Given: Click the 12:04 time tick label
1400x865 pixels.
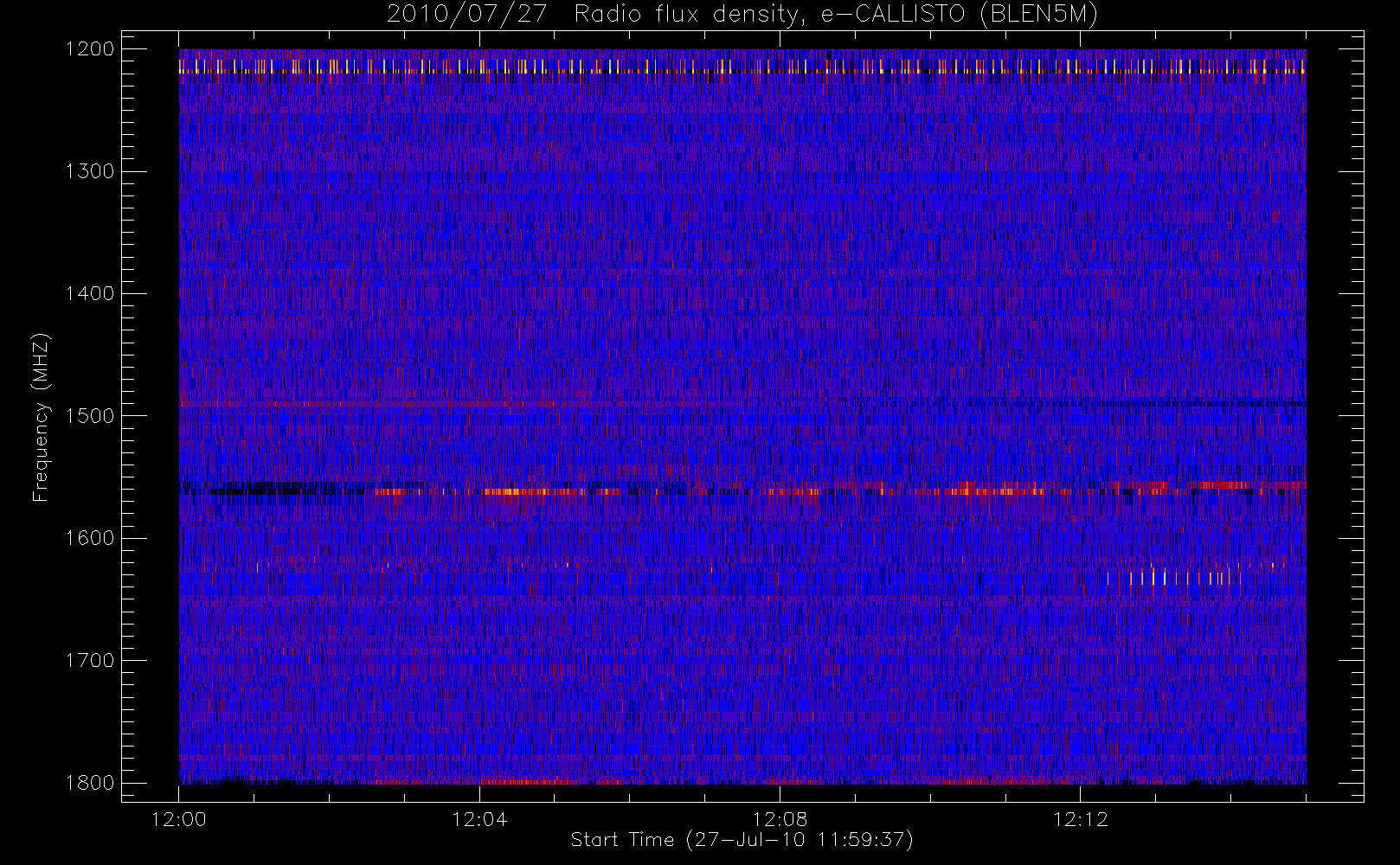Looking at the screenshot, I should [x=479, y=819].
